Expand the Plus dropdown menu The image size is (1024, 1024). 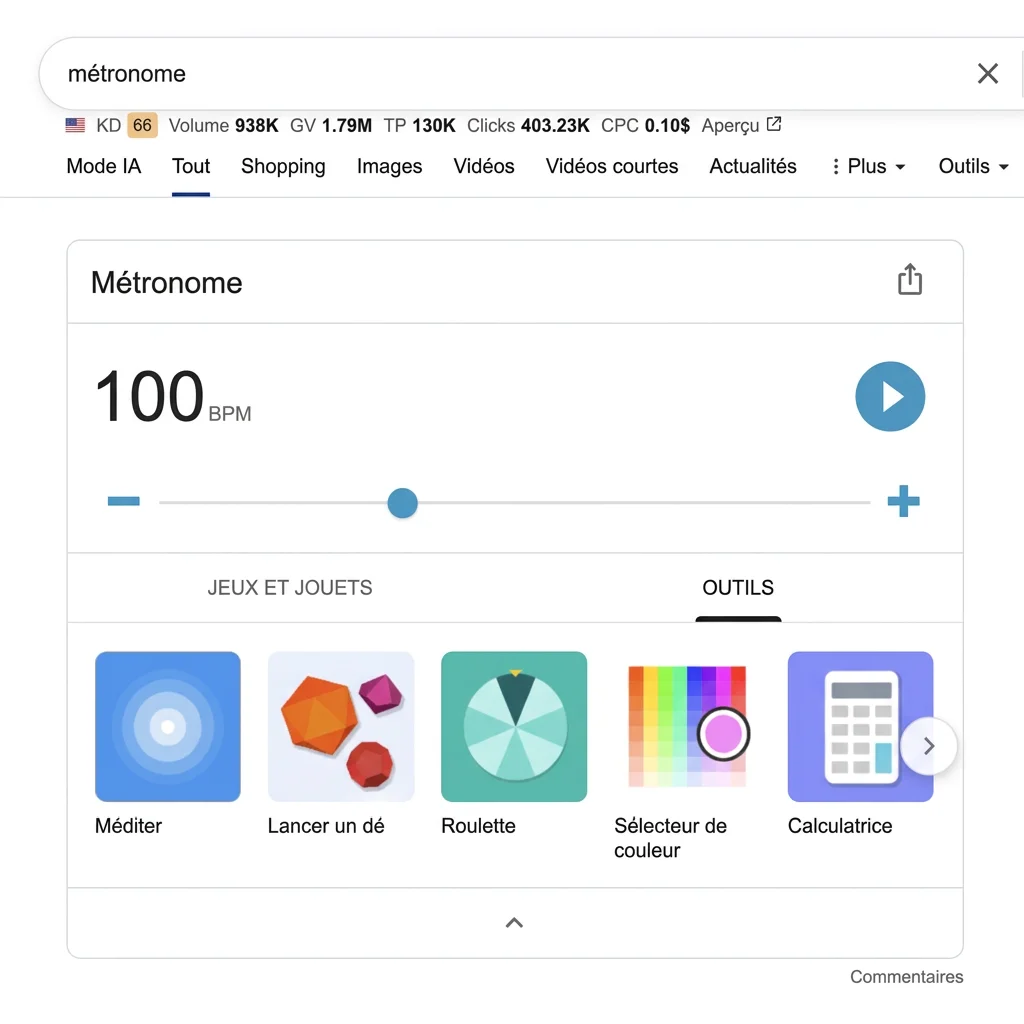(867, 167)
